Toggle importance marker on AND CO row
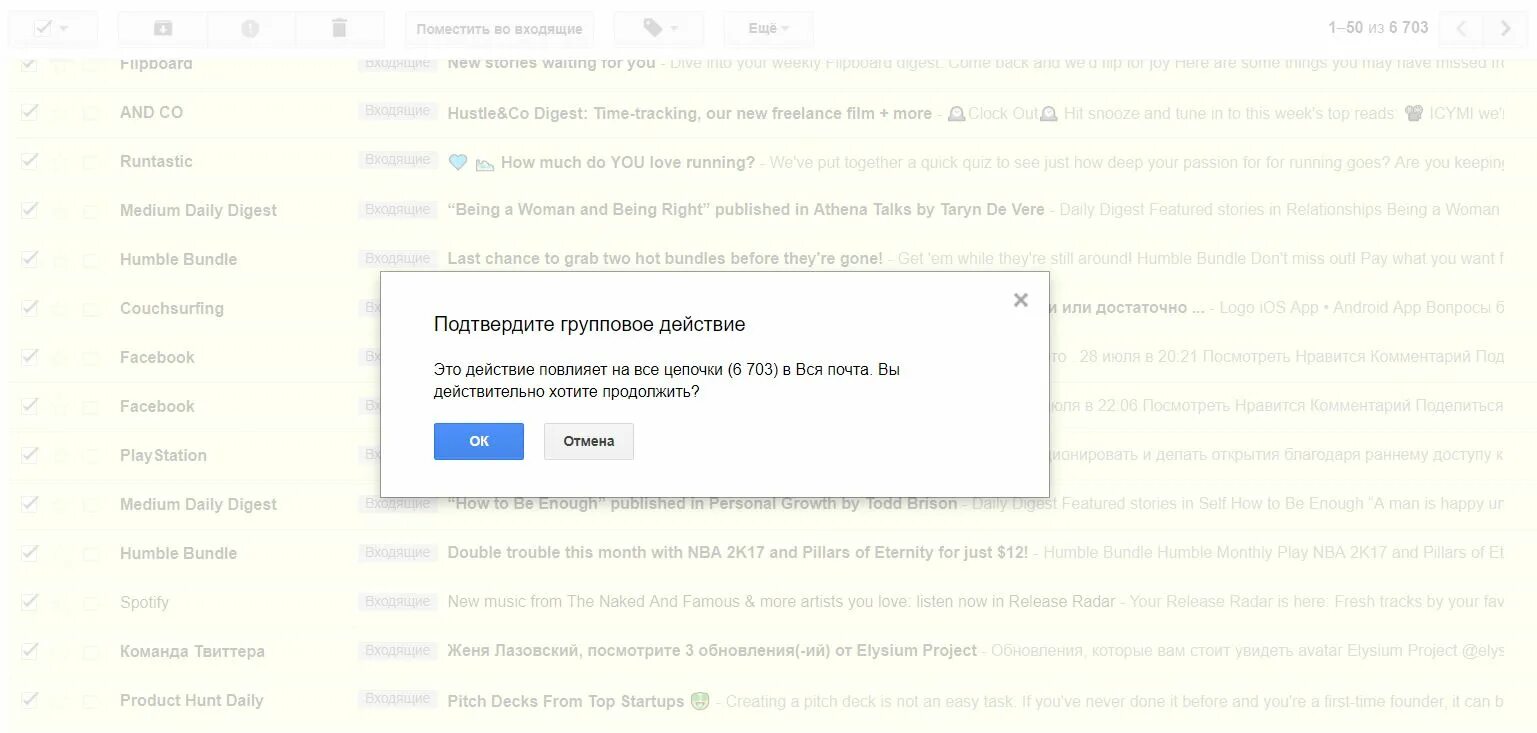1537x733 pixels. 91,113
